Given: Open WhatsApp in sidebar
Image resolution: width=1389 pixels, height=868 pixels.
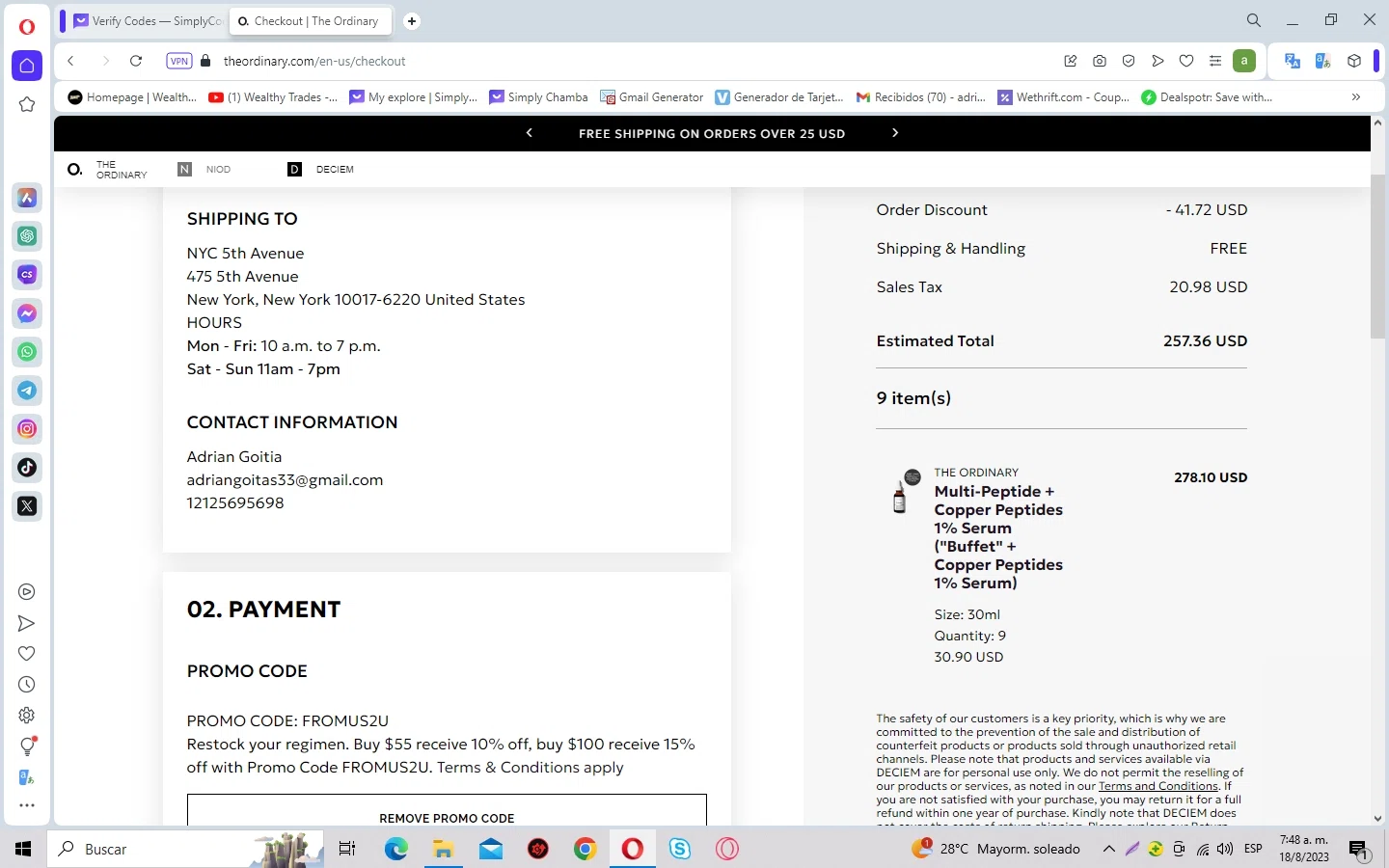Looking at the screenshot, I should (27, 352).
